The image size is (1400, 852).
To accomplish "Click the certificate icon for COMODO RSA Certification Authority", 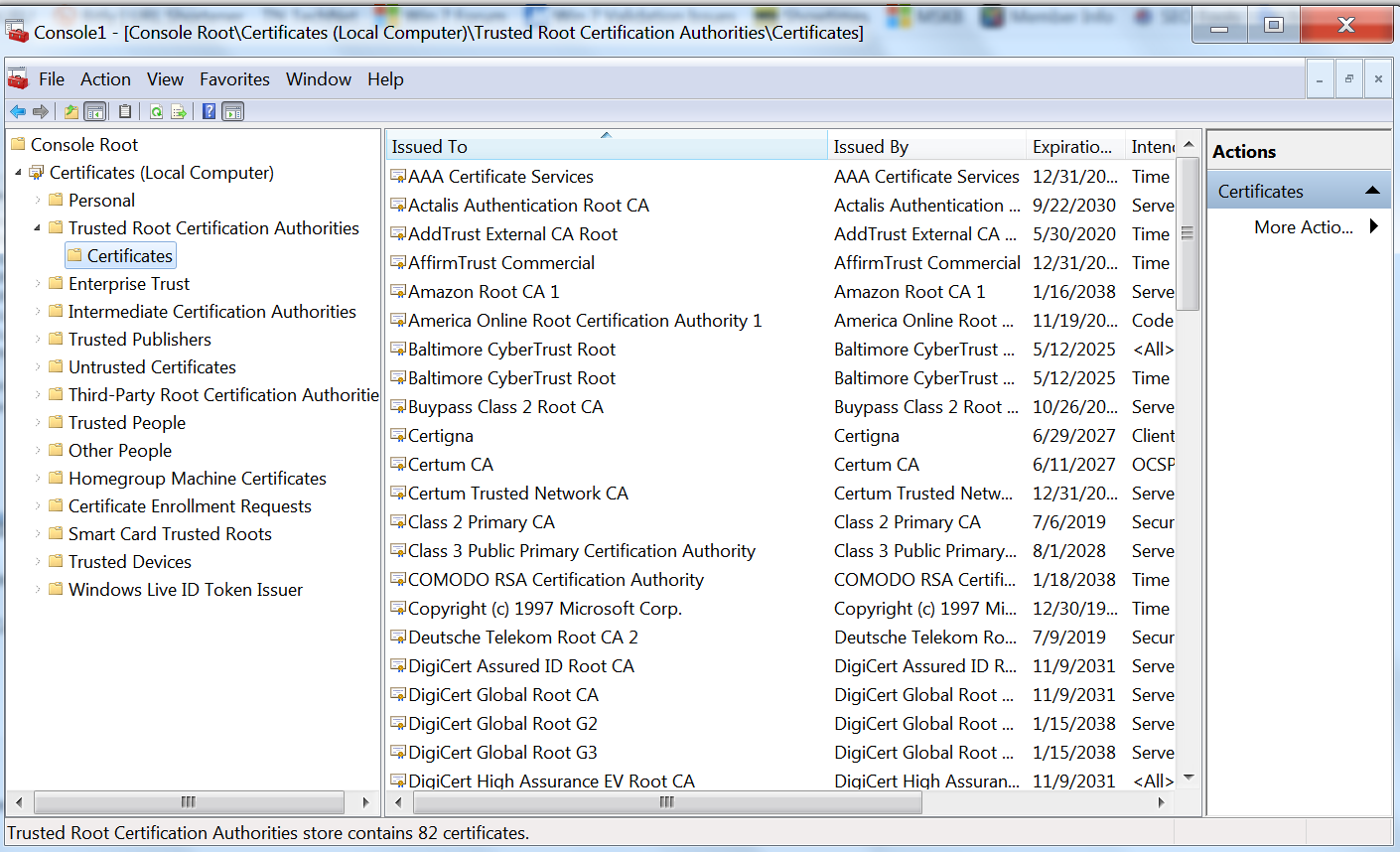I will point(398,580).
